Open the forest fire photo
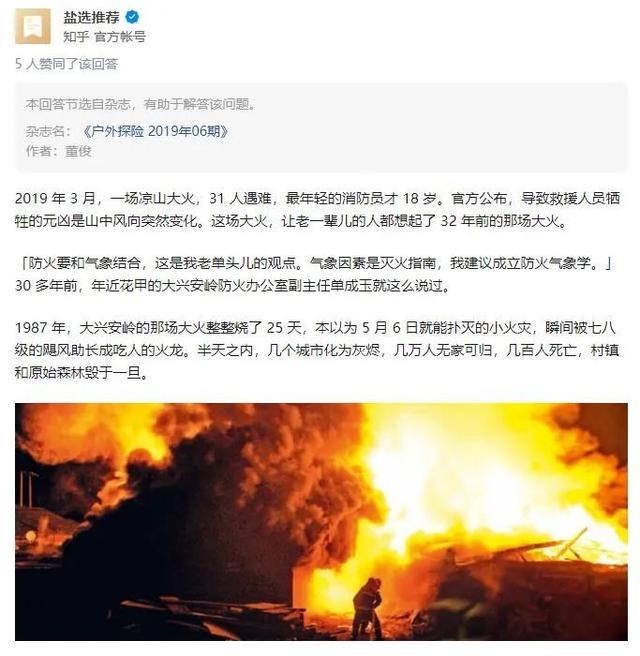The image size is (640, 656). 321,522
